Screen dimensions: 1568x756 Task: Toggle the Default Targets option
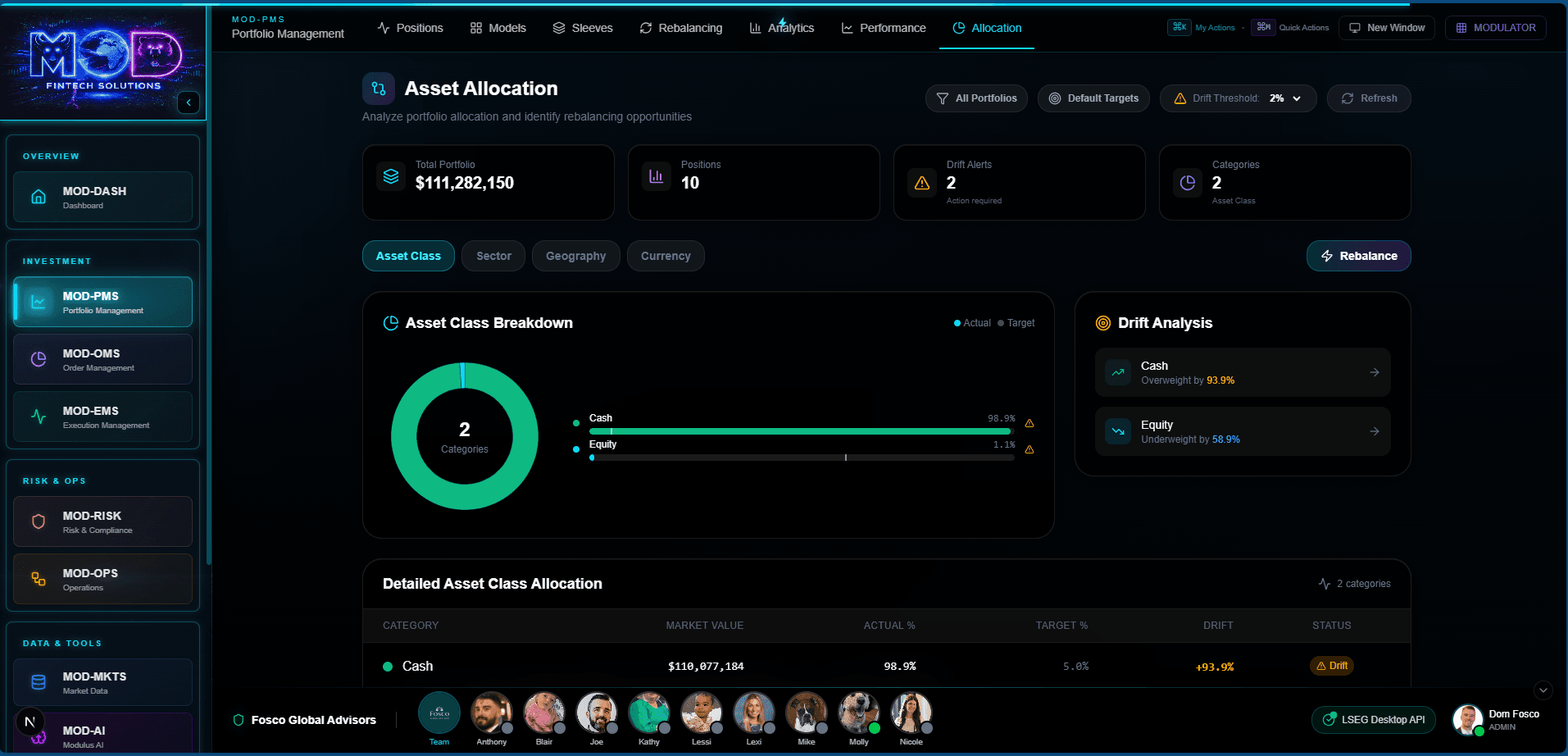(x=1093, y=98)
